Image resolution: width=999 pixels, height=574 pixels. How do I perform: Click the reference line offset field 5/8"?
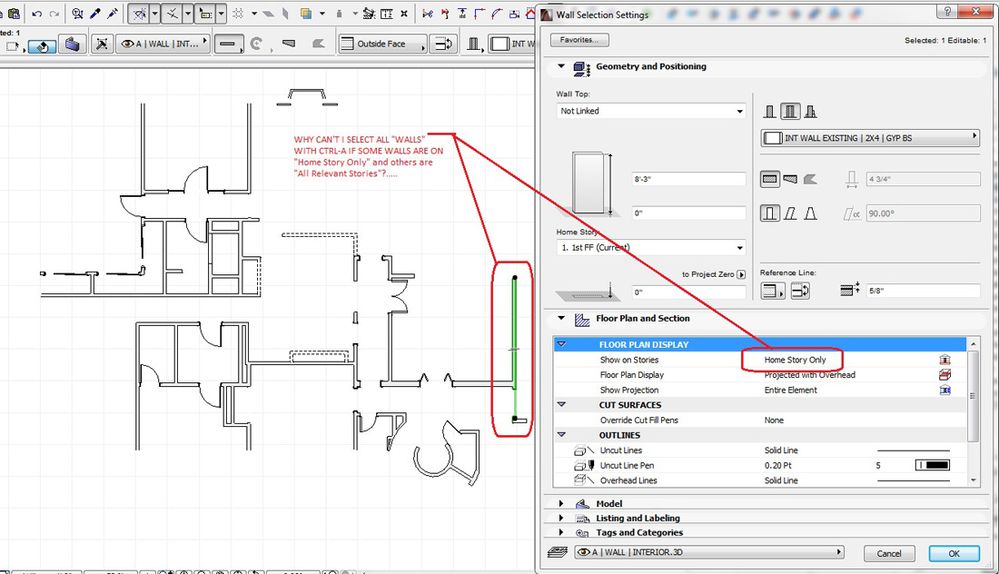(923, 291)
